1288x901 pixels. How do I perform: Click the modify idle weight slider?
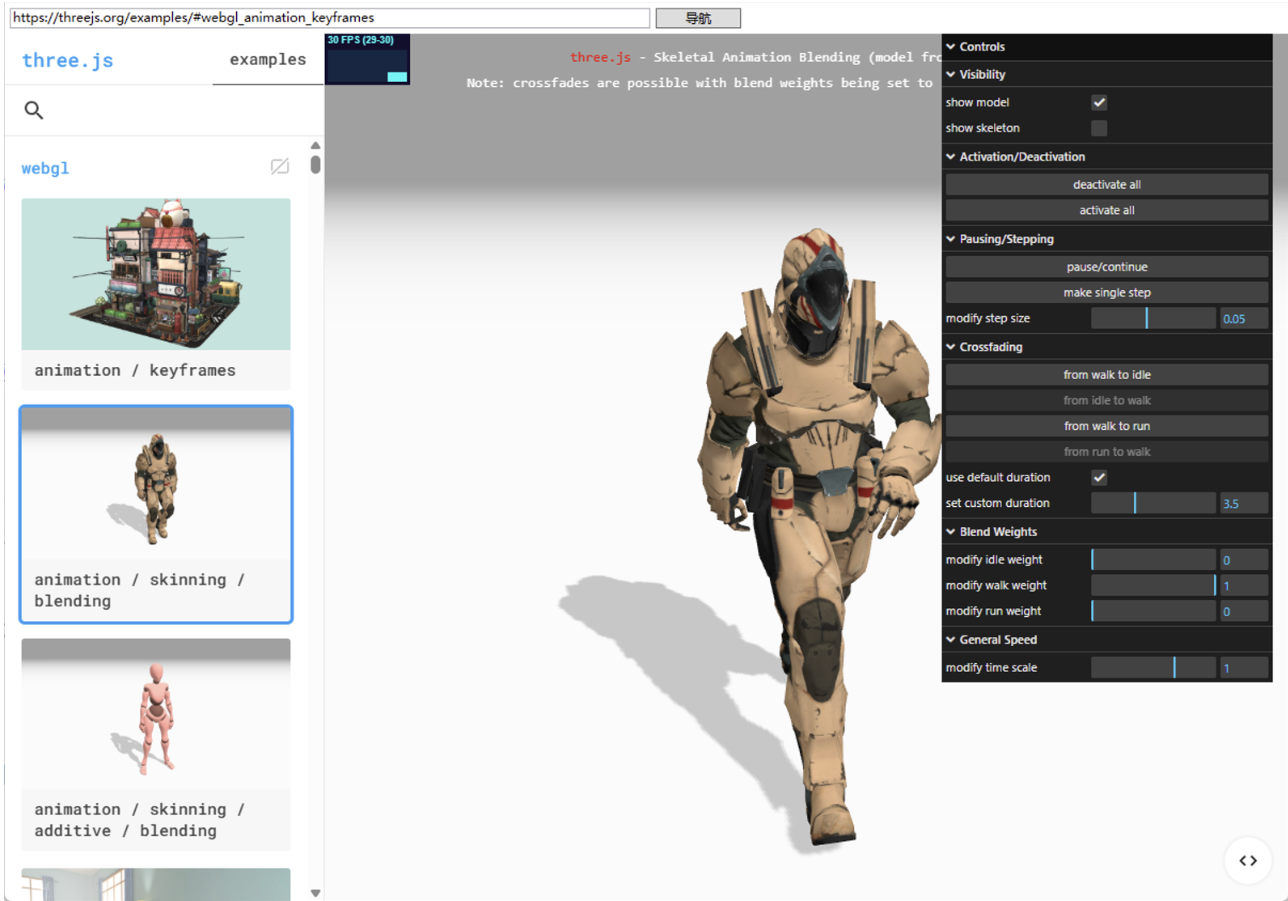pyautogui.click(x=1153, y=560)
